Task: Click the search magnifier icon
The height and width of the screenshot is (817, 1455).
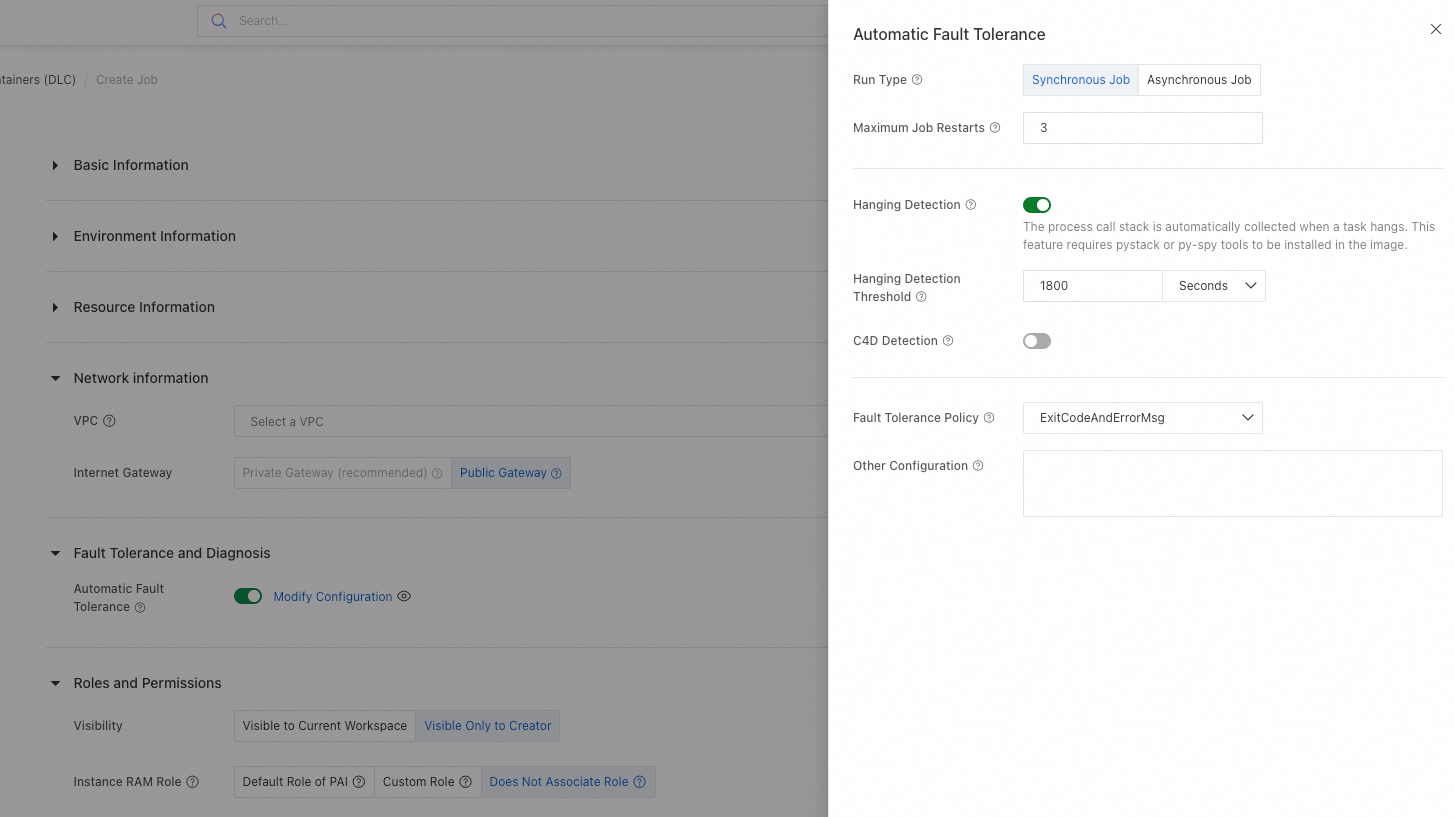Action: pos(219,21)
